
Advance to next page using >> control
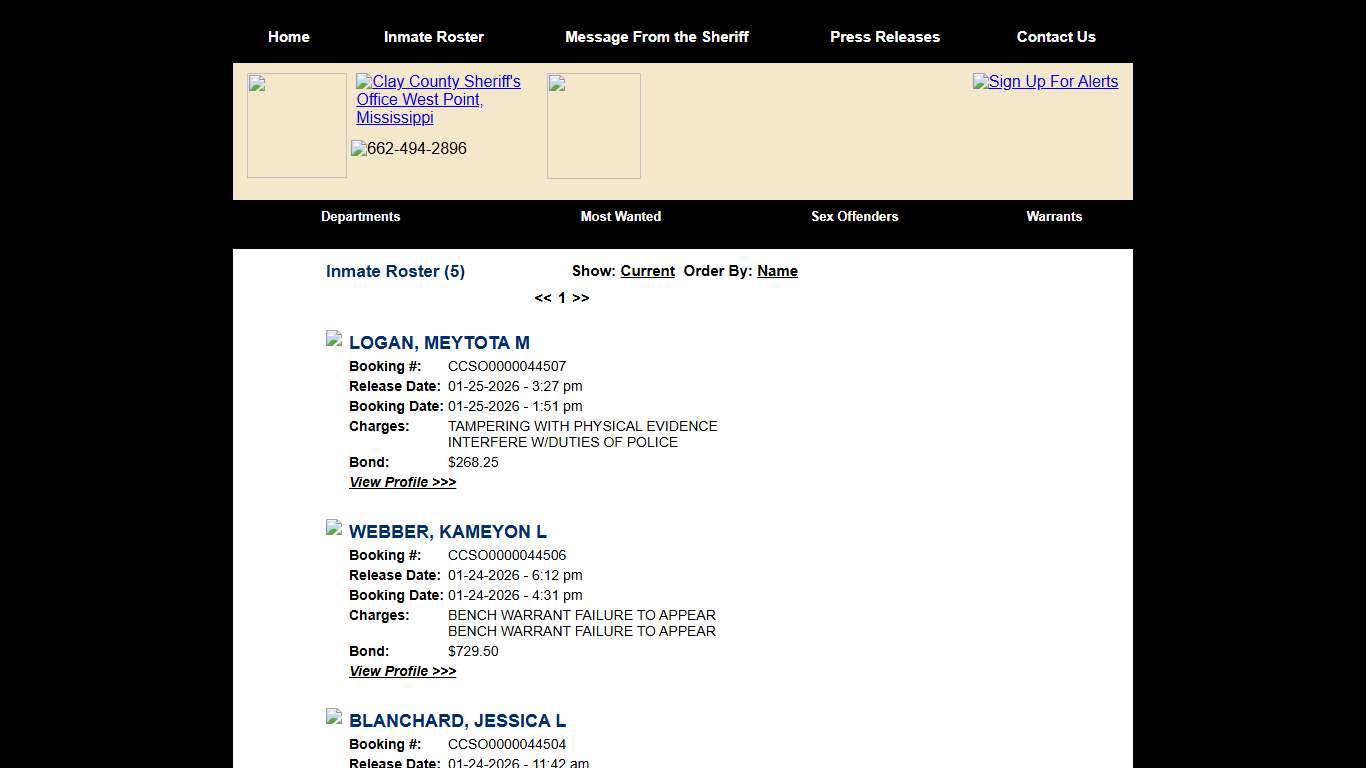click(x=581, y=297)
